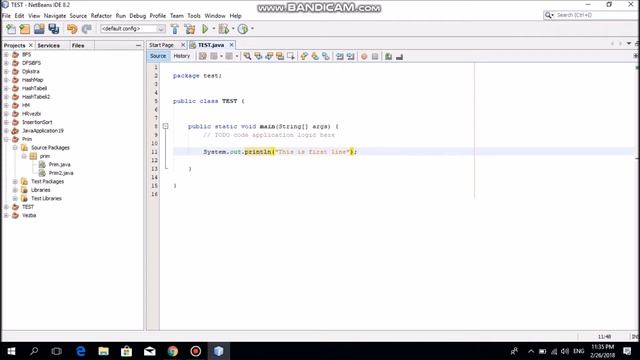Screen dimensions: 640x360
Task: Open the Windows Start menu
Action: pyautogui.click(x=11, y=351)
